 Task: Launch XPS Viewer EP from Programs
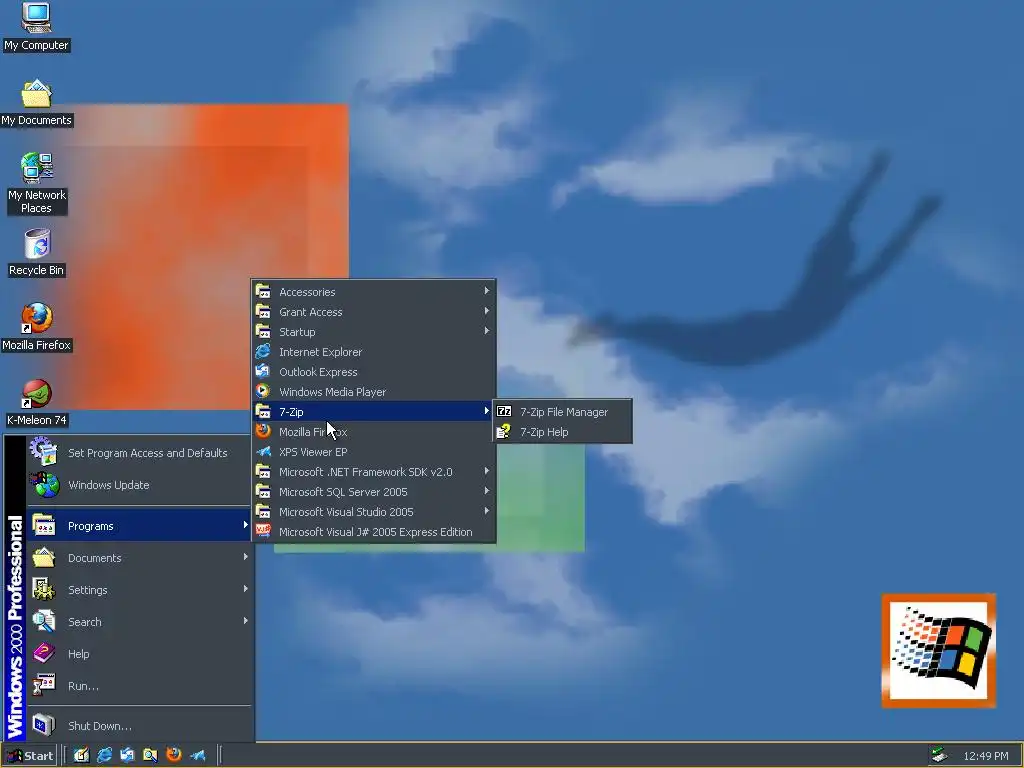[x=374, y=452]
